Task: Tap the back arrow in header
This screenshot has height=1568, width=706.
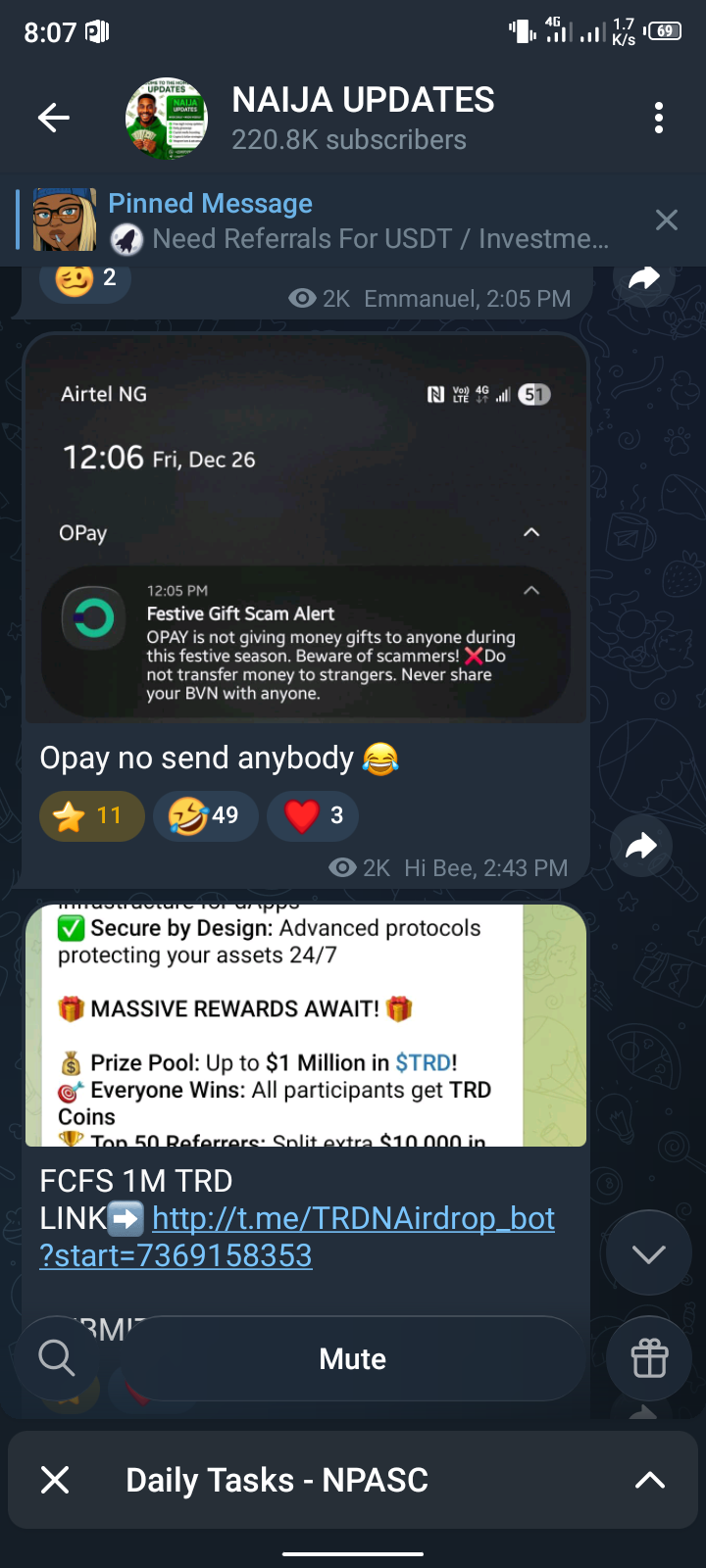Action: tap(54, 119)
